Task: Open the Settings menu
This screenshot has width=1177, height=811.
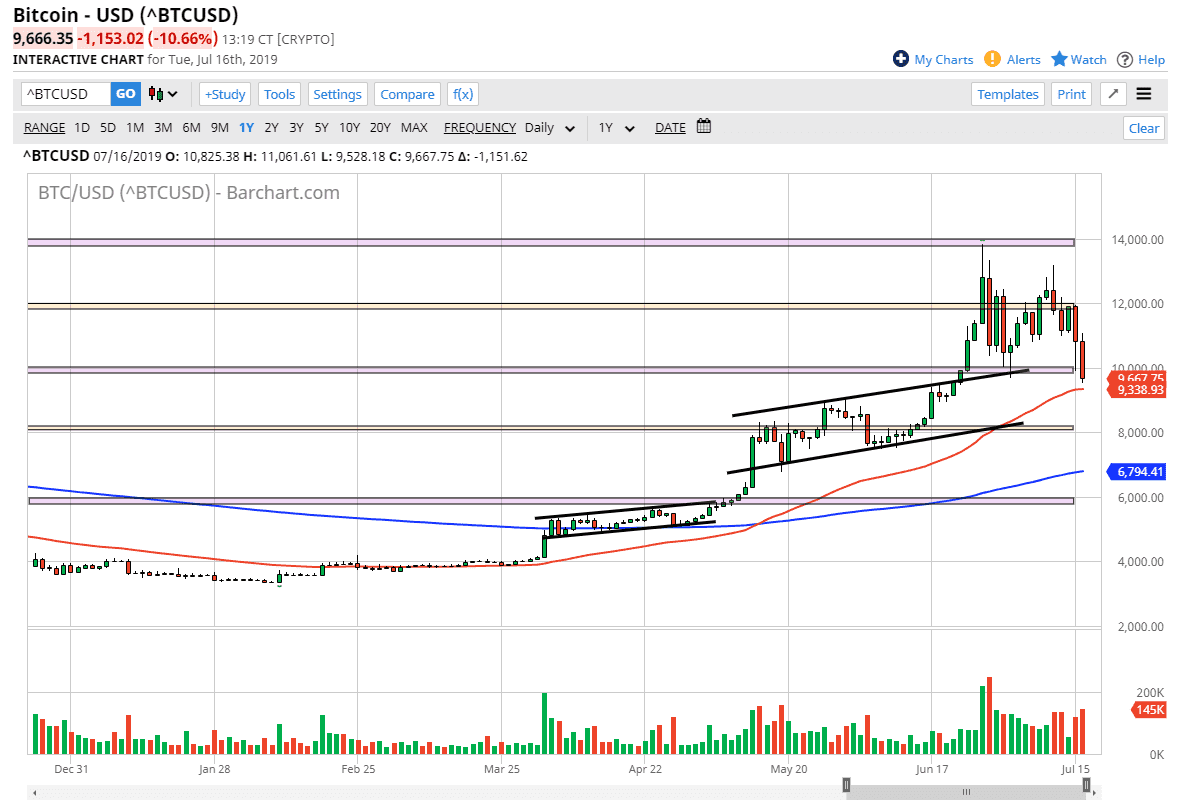Action: (x=337, y=94)
